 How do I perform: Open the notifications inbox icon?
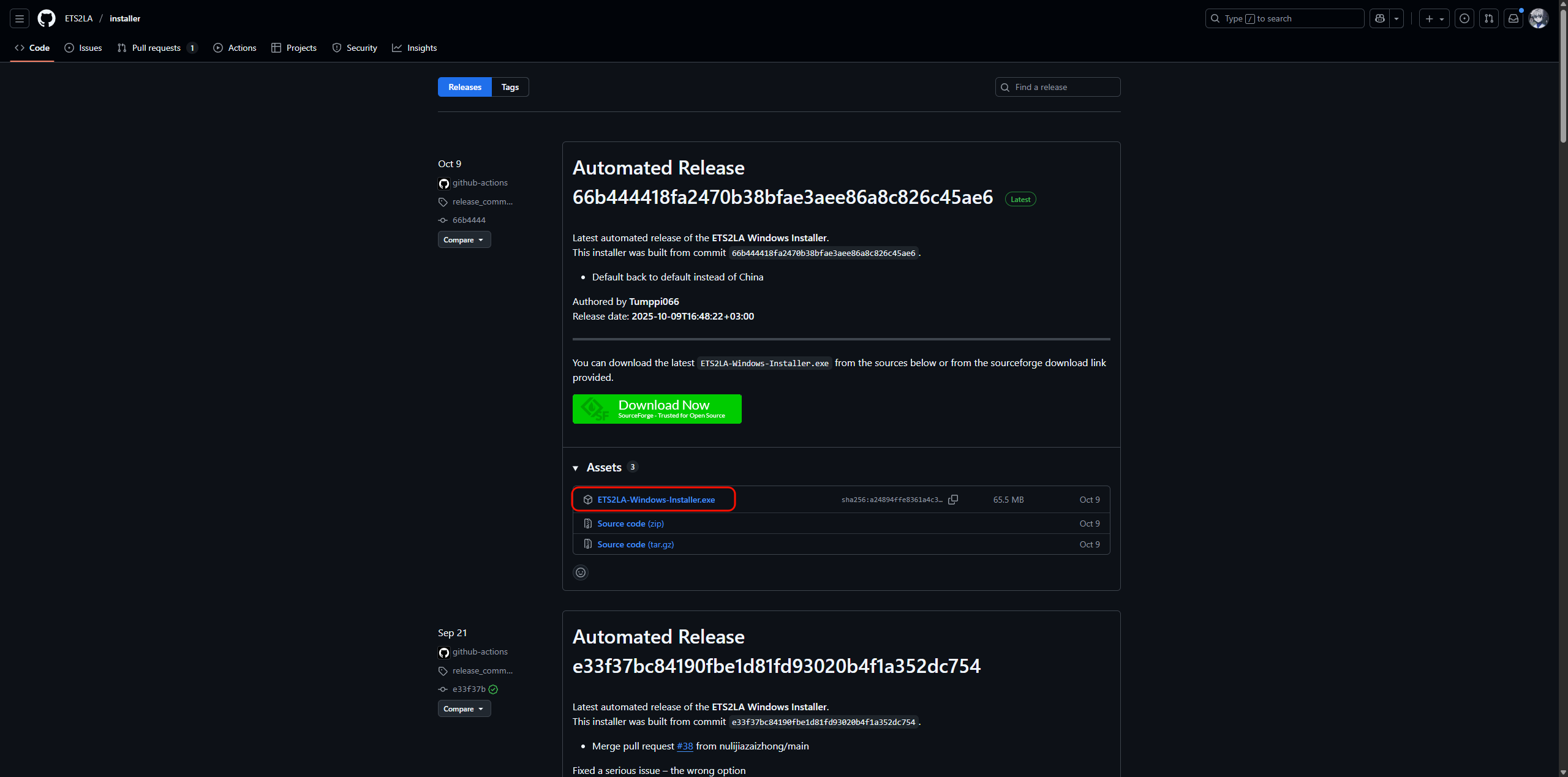[1513, 18]
